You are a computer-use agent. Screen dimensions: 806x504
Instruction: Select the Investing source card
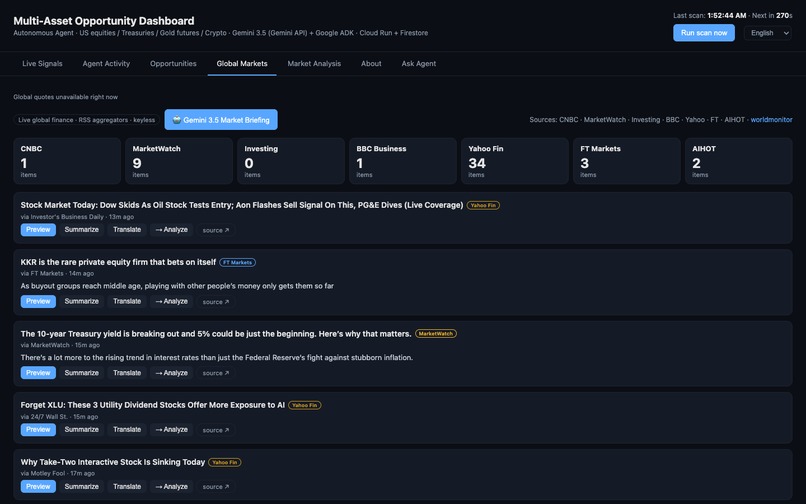click(291, 161)
